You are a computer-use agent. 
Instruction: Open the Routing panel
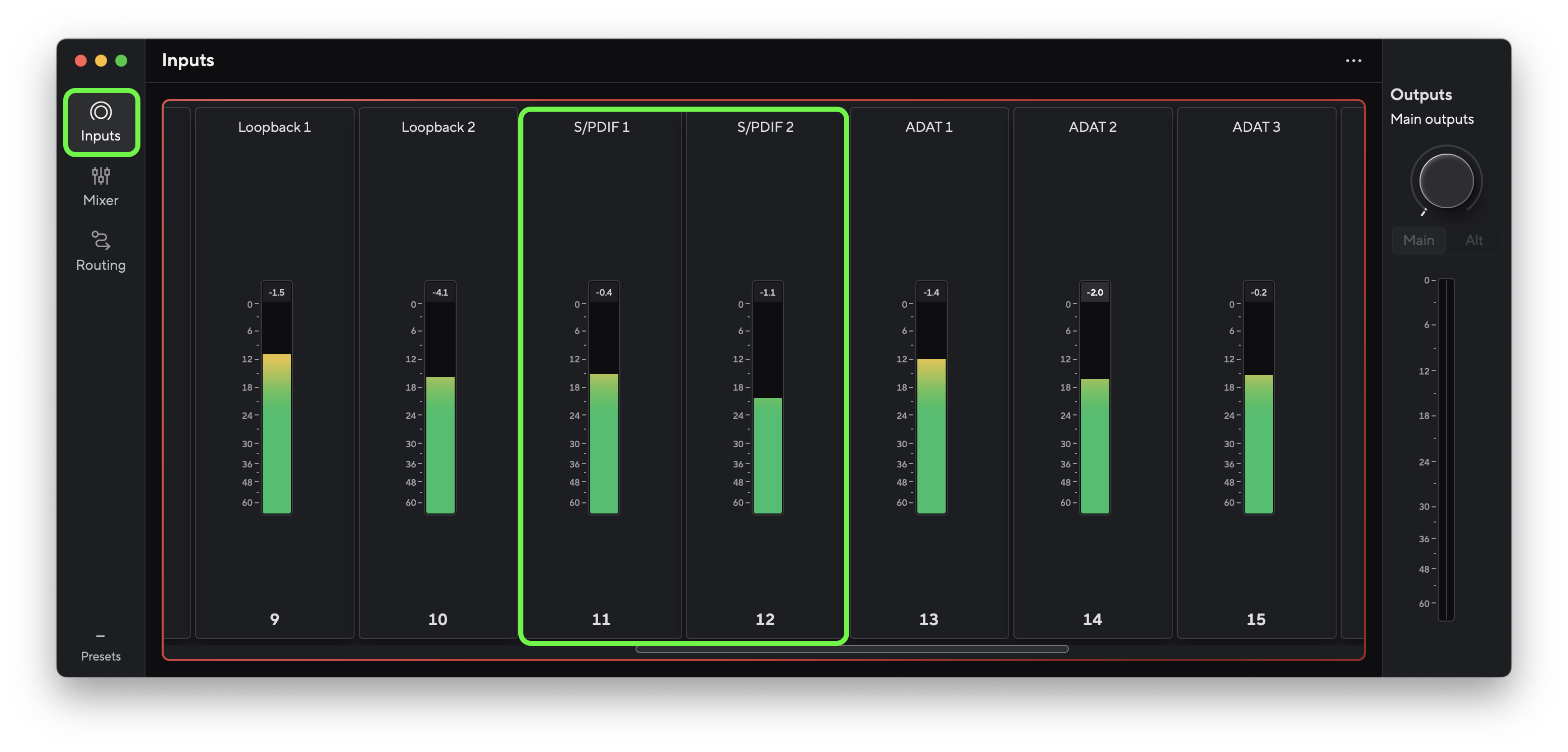tap(101, 250)
